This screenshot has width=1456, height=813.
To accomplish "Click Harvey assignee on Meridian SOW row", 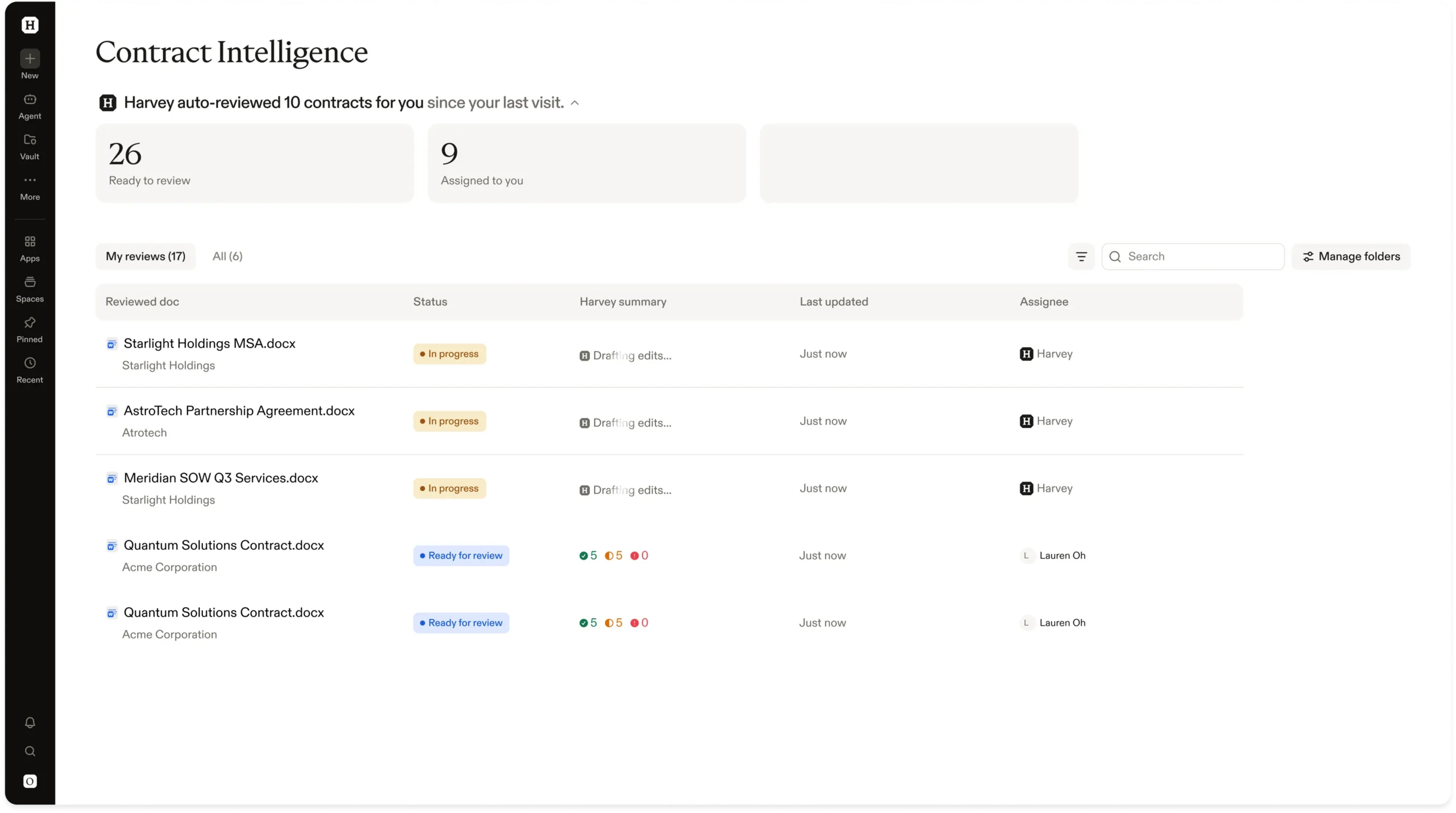I will tap(1046, 488).
